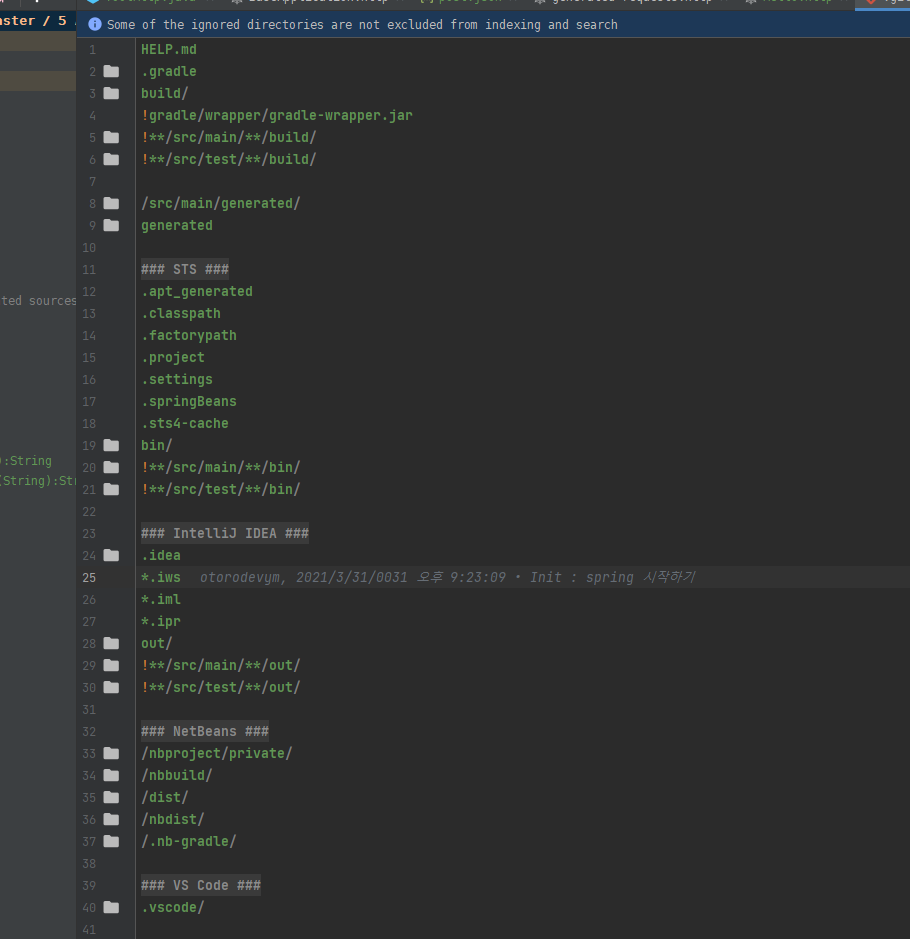Click folder icon next to !**/src/main/**/bin/

111,467
